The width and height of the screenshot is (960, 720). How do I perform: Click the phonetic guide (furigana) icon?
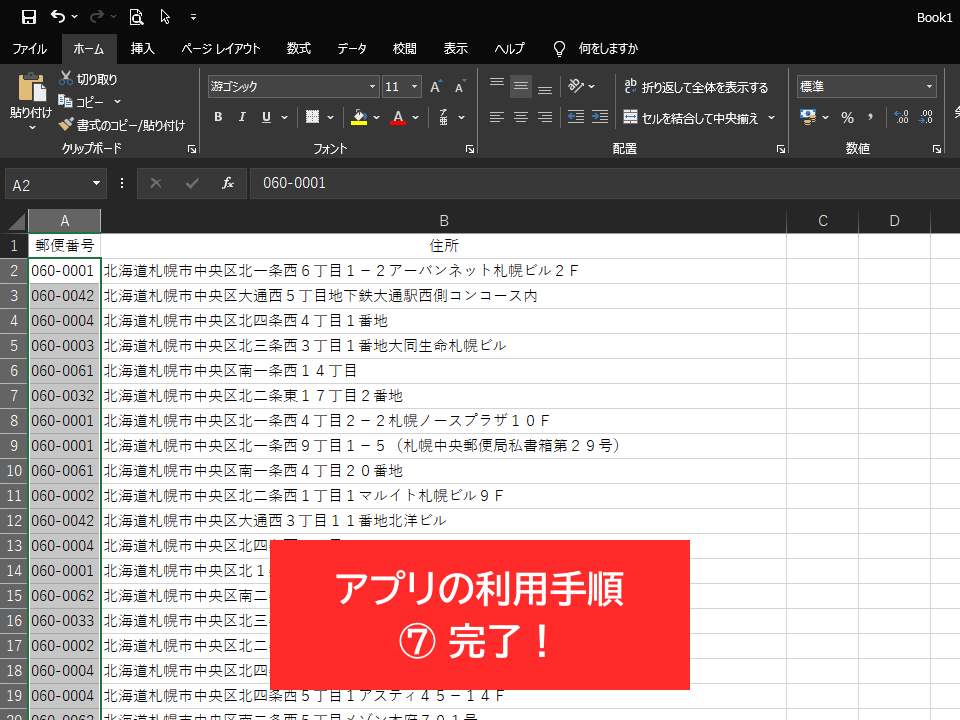coord(443,117)
